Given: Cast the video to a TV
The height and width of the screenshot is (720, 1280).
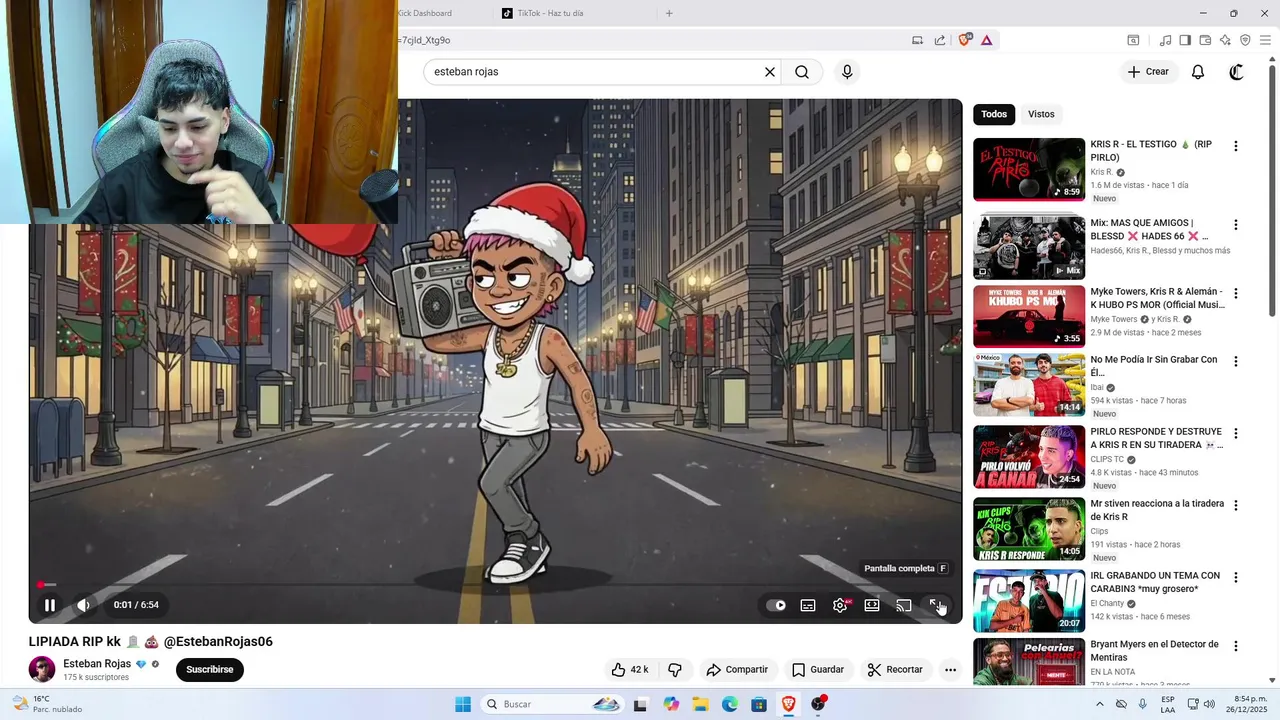Looking at the screenshot, I should click(904, 605).
